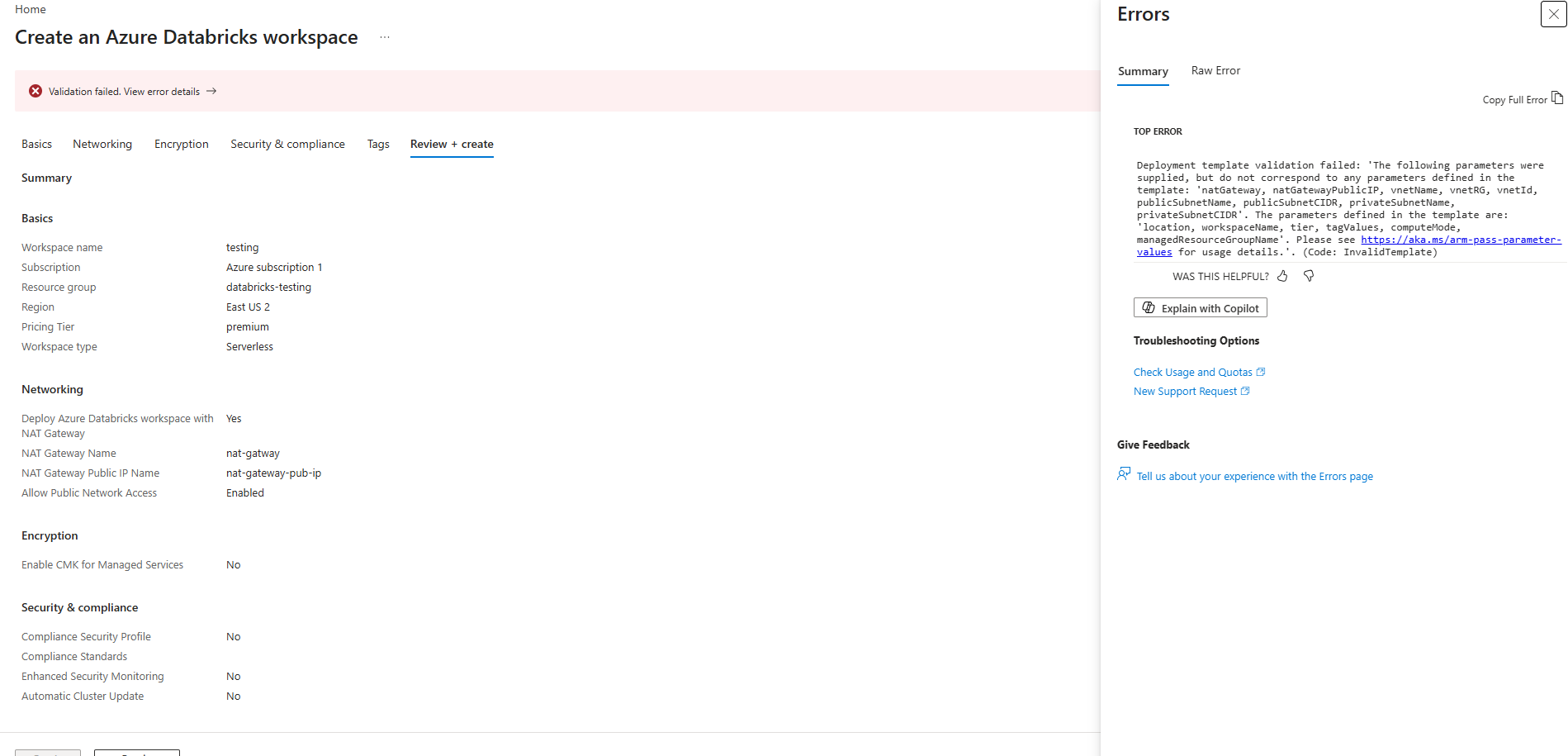The width and height of the screenshot is (1568, 756).
Task: Open New Support Request link
Action: click(x=1191, y=392)
